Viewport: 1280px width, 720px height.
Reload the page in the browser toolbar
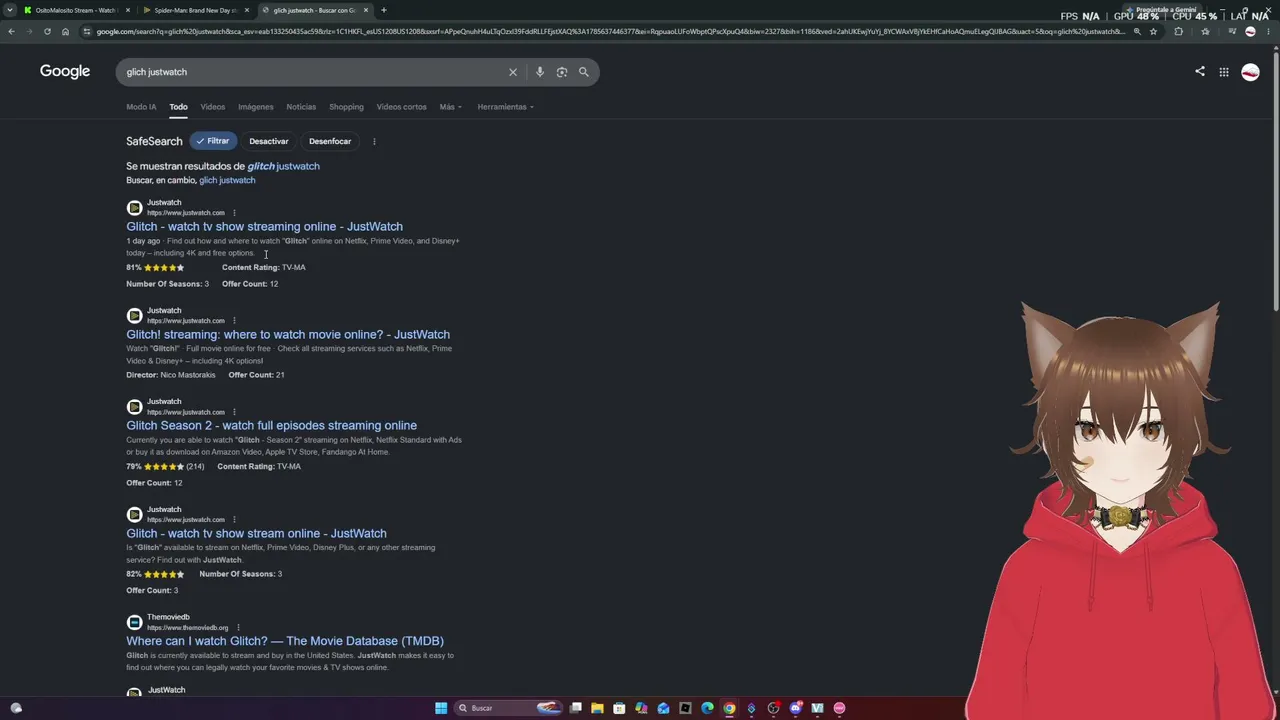click(x=47, y=31)
